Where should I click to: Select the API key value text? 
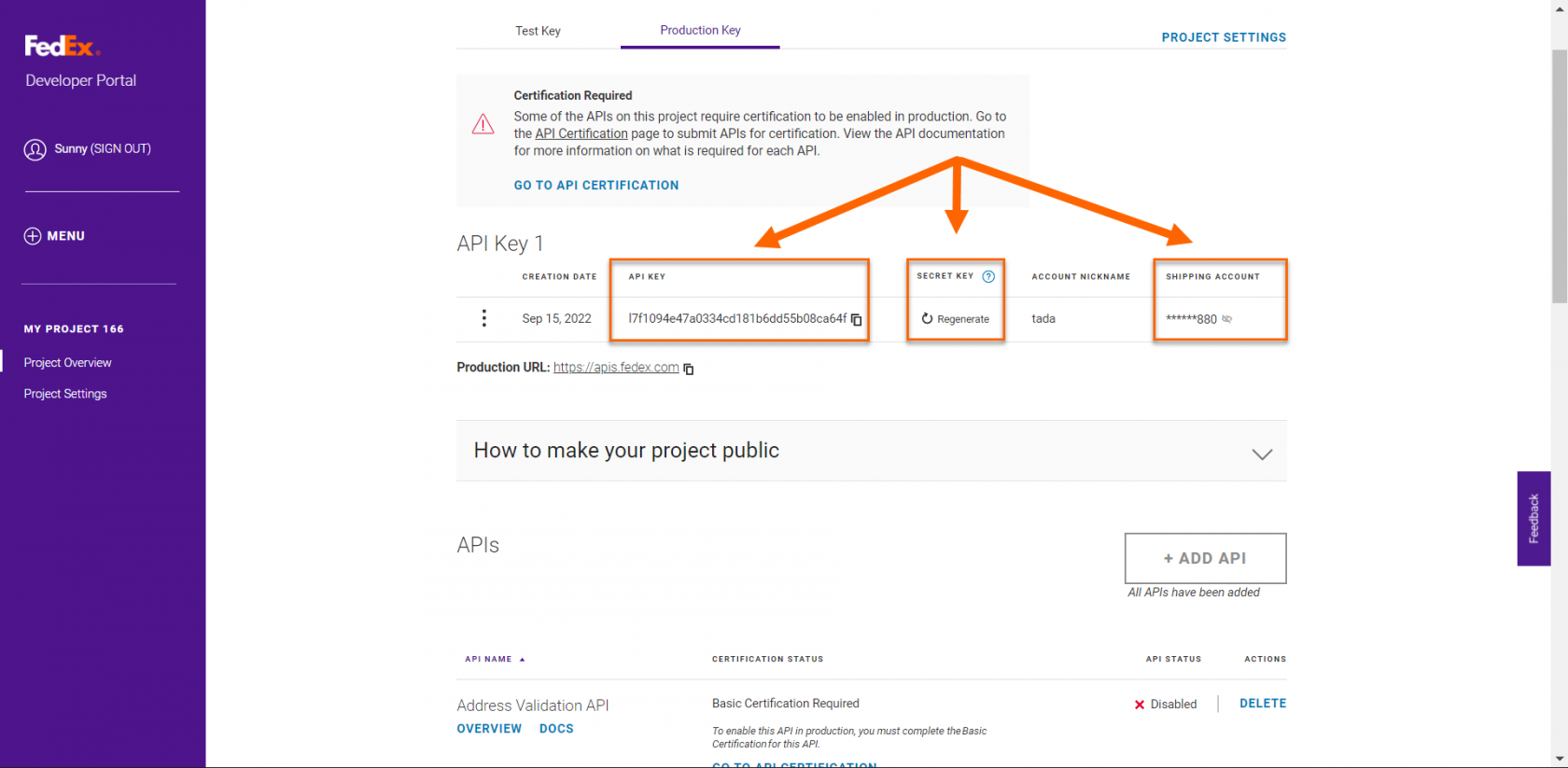[x=737, y=318]
